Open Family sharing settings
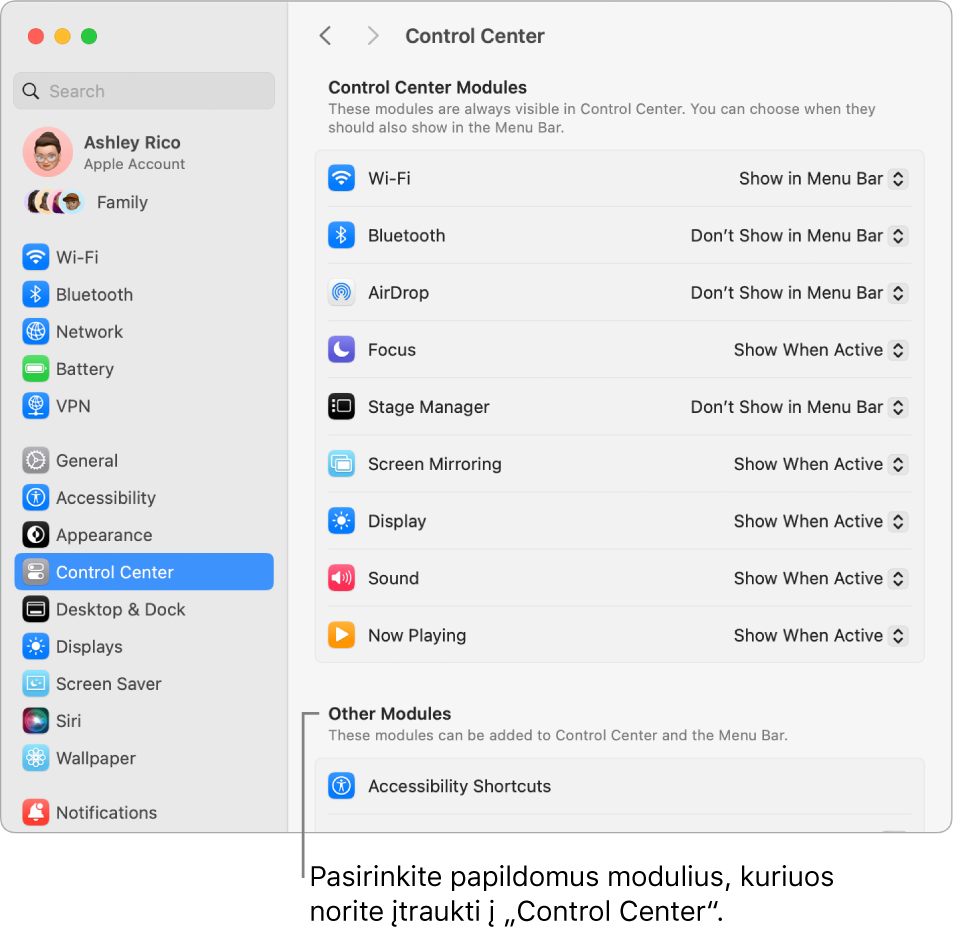The height and width of the screenshot is (934, 955). (x=144, y=202)
